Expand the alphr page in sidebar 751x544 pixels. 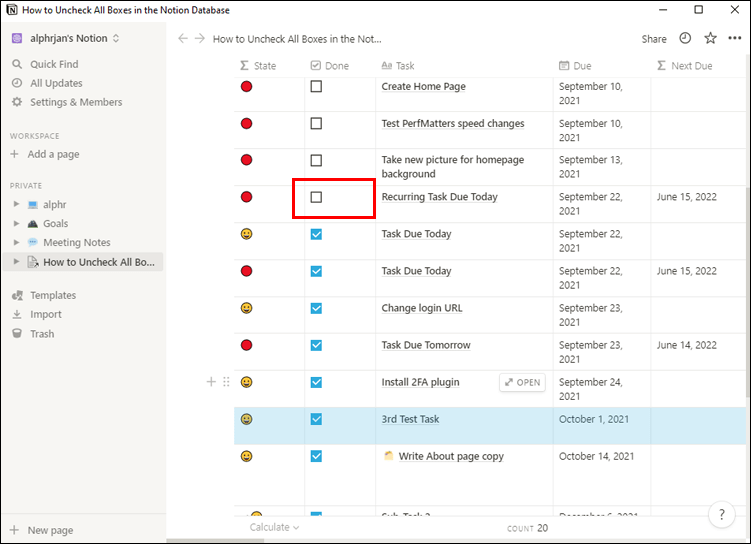tap(16, 205)
